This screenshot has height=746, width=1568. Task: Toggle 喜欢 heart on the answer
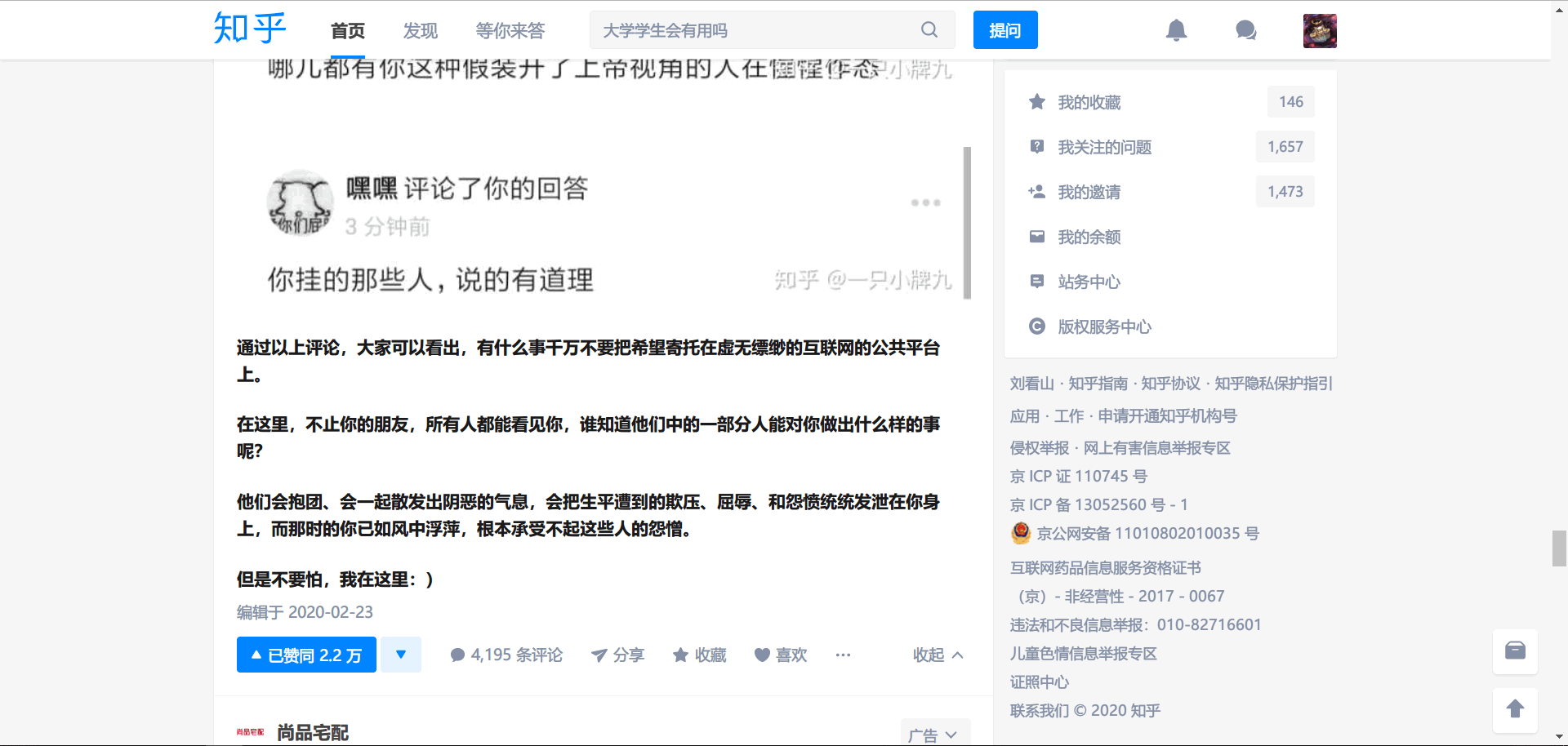click(781, 655)
